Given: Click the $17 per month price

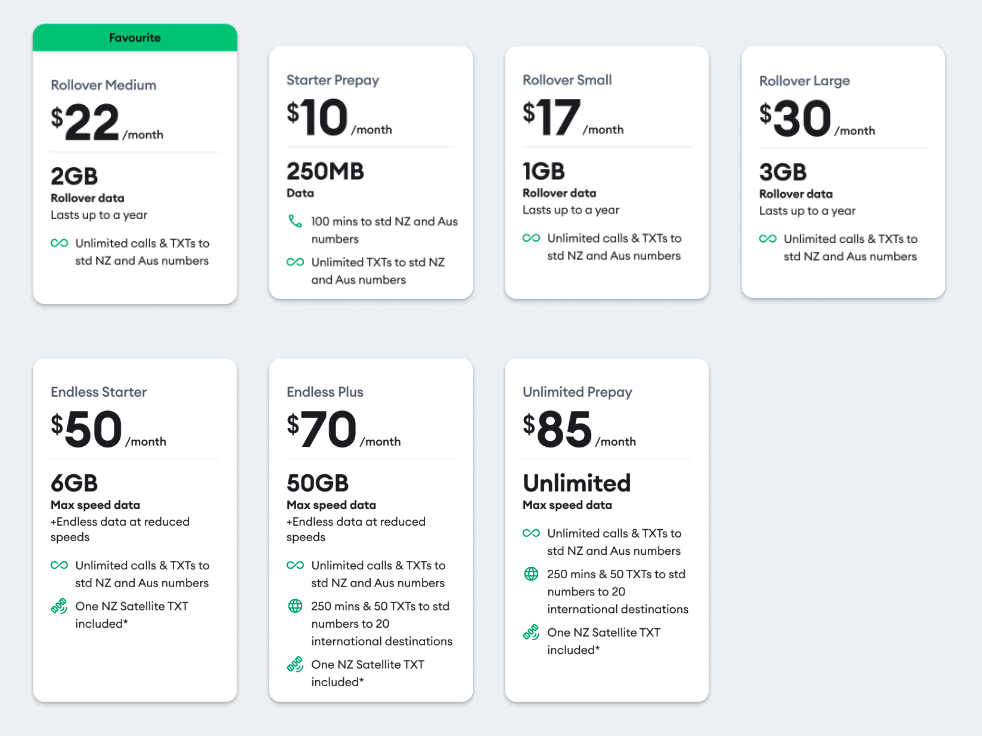Looking at the screenshot, I should [572, 119].
